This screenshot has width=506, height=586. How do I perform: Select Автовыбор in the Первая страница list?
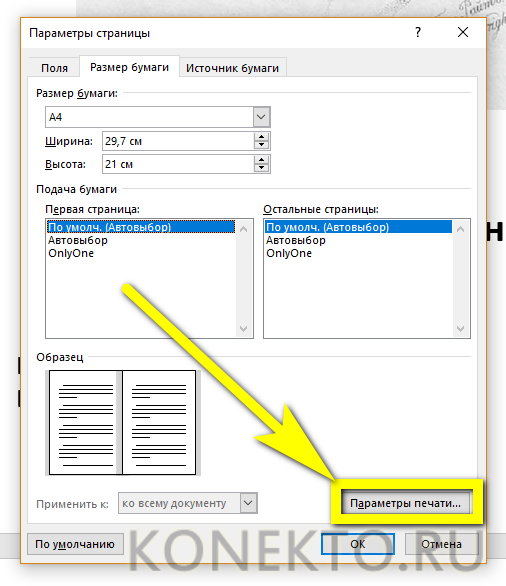[78, 240]
